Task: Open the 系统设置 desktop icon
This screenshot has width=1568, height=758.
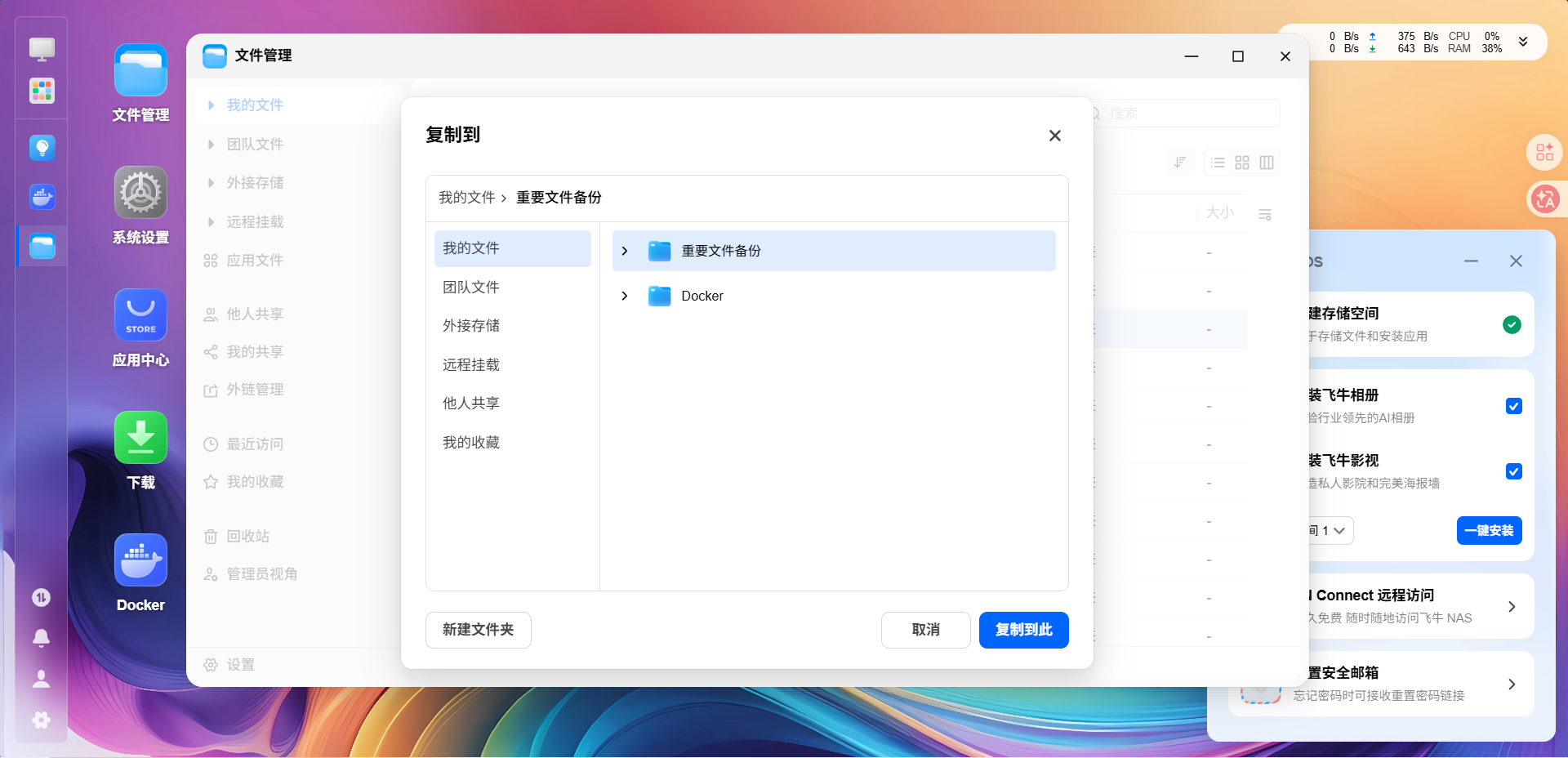Action: pyautogui.click(x=140, y=193)
